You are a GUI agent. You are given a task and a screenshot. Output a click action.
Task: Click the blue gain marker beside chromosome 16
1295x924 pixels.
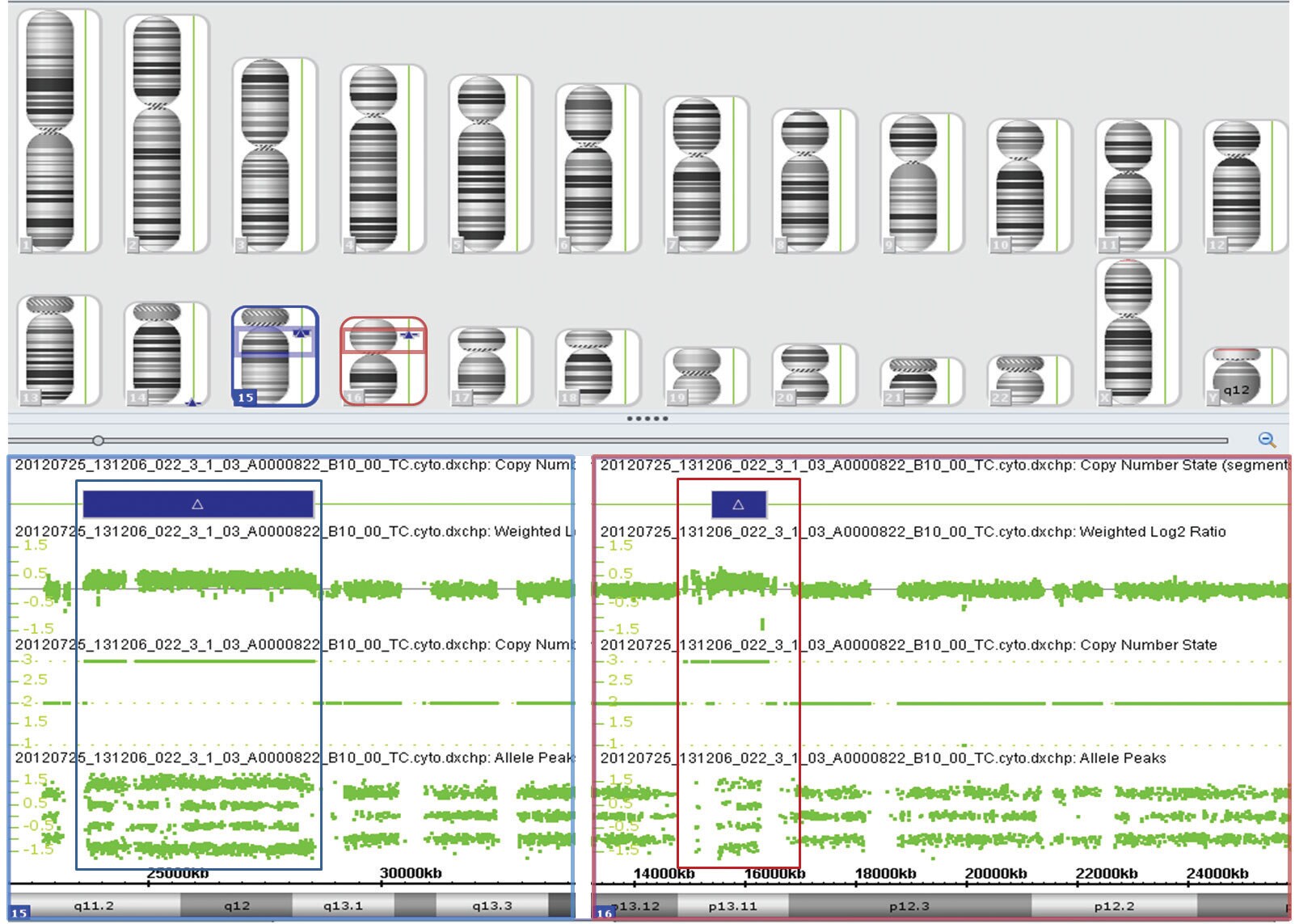pyautogui.click(x=410, y=334)
